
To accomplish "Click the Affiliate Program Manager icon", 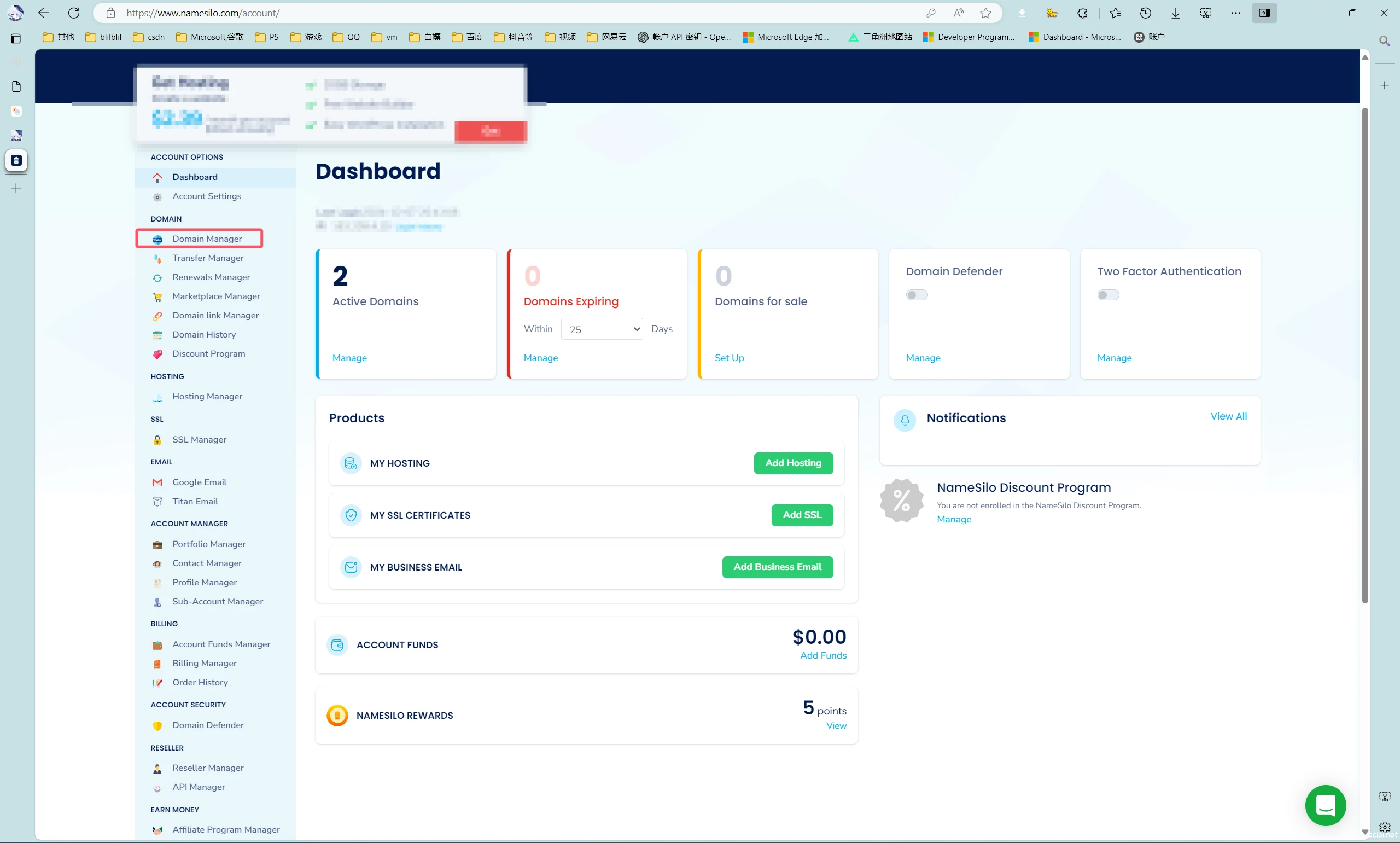I will pos(157,830).
